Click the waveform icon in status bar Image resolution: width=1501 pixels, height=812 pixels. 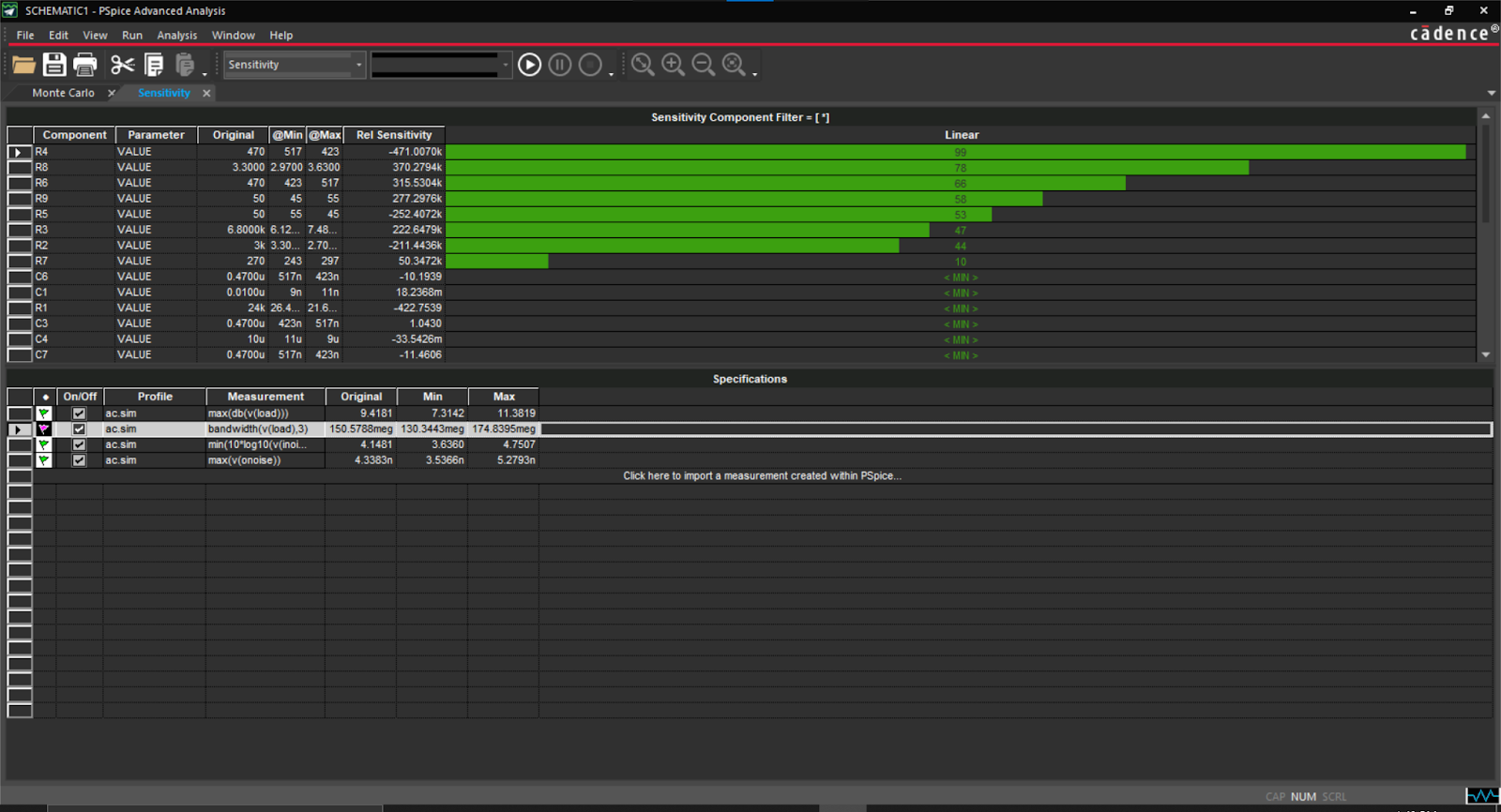[1482, 796]
